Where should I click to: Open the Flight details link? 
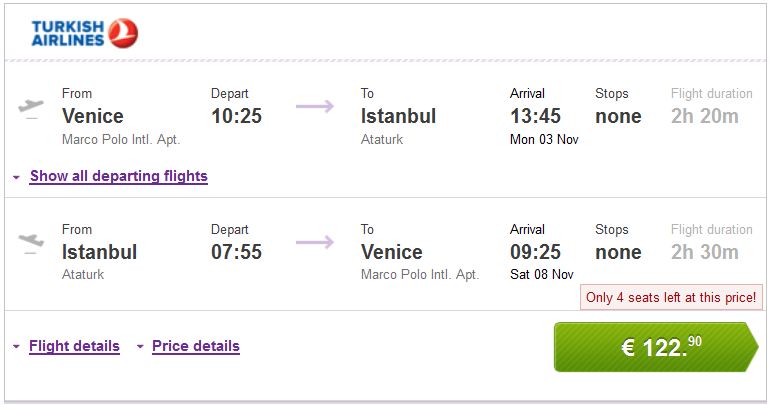pos(74,346)
